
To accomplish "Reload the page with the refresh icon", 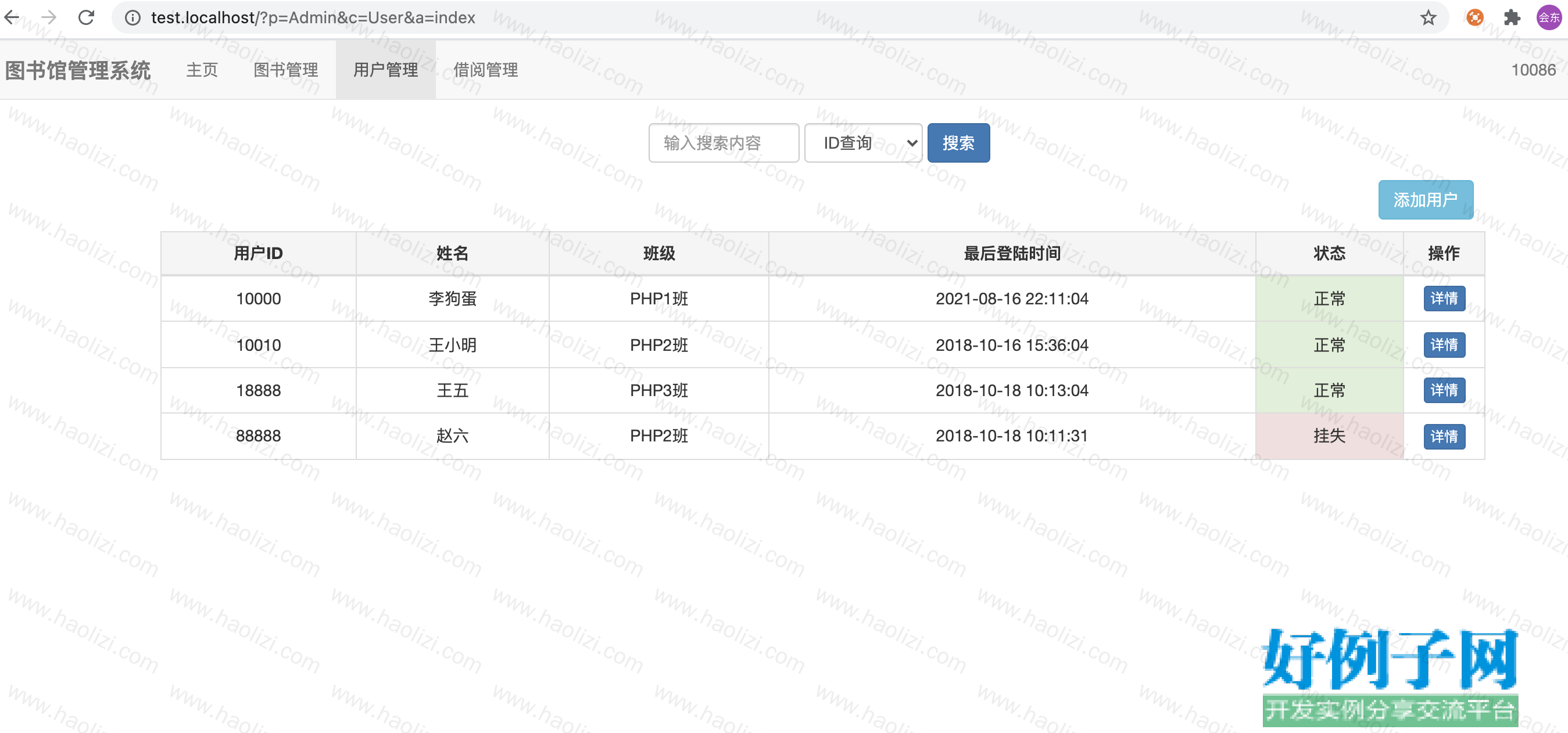I will pyautogui.click(x=87, y=17).
